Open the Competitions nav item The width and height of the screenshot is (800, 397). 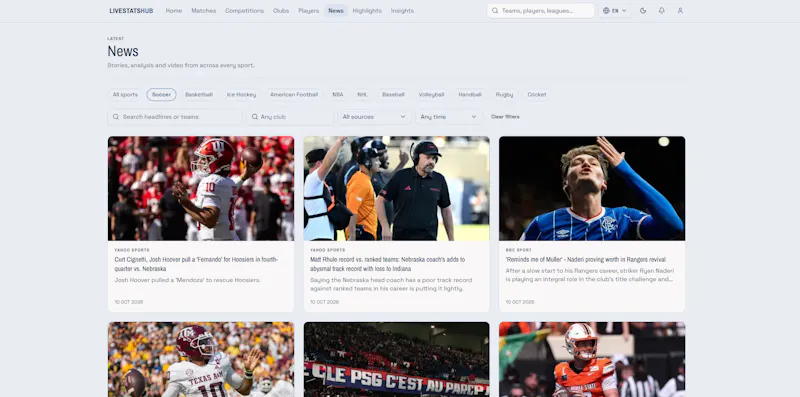tap(244, 11)
